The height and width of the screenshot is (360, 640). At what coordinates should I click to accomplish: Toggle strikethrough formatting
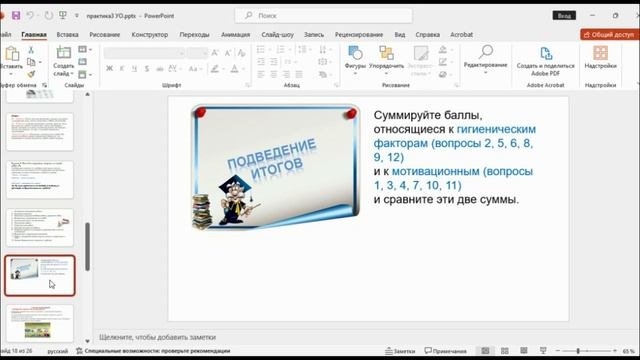pos(160,69)
